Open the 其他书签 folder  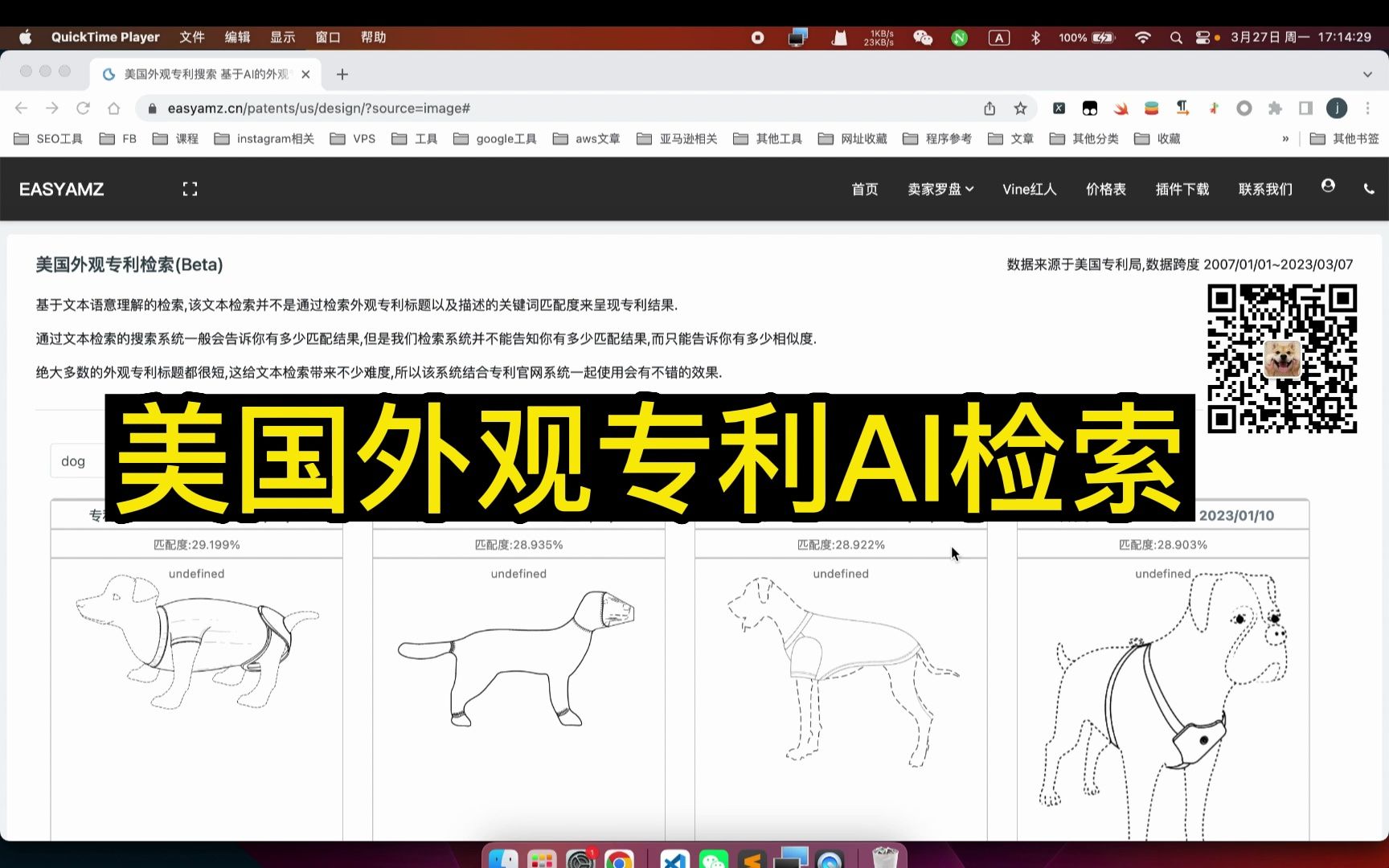point(1344,138)
